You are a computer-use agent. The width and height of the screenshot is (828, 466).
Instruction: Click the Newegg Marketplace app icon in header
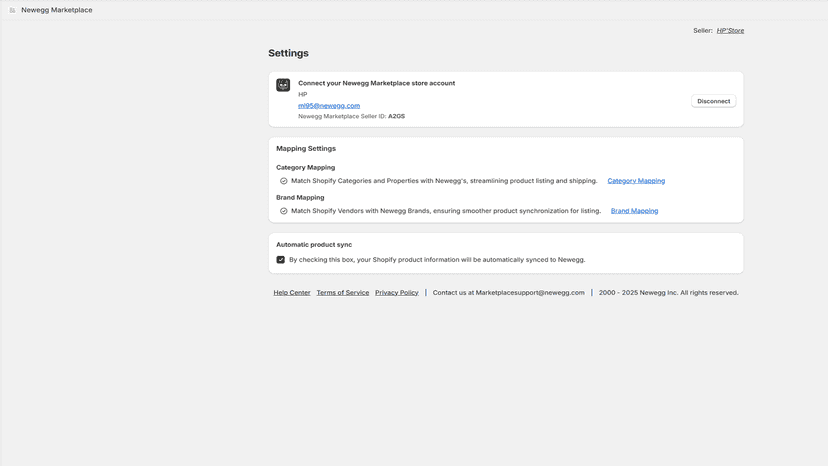pos(12,10)
